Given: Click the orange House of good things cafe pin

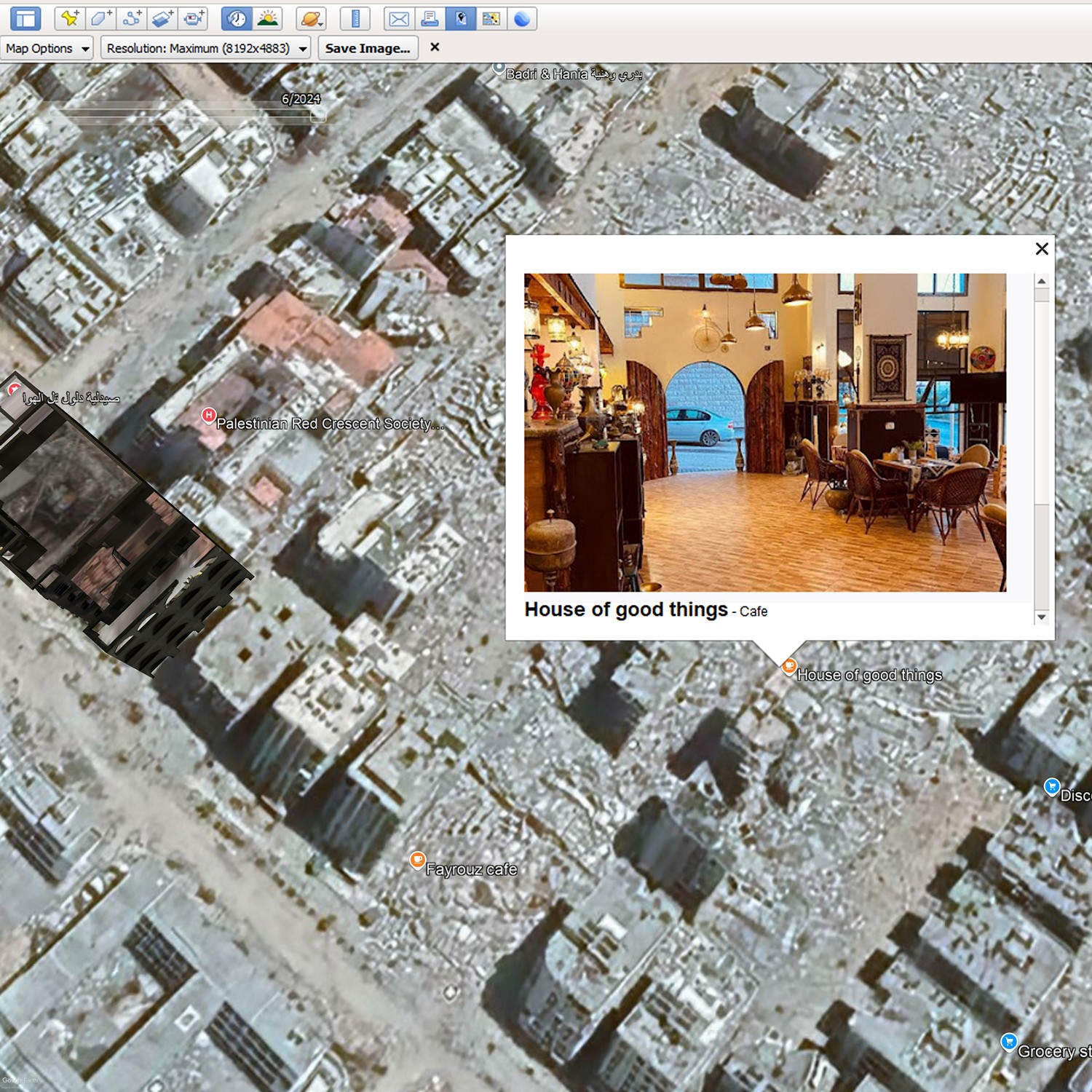Looking at the screenshot, I should (788, 666).
